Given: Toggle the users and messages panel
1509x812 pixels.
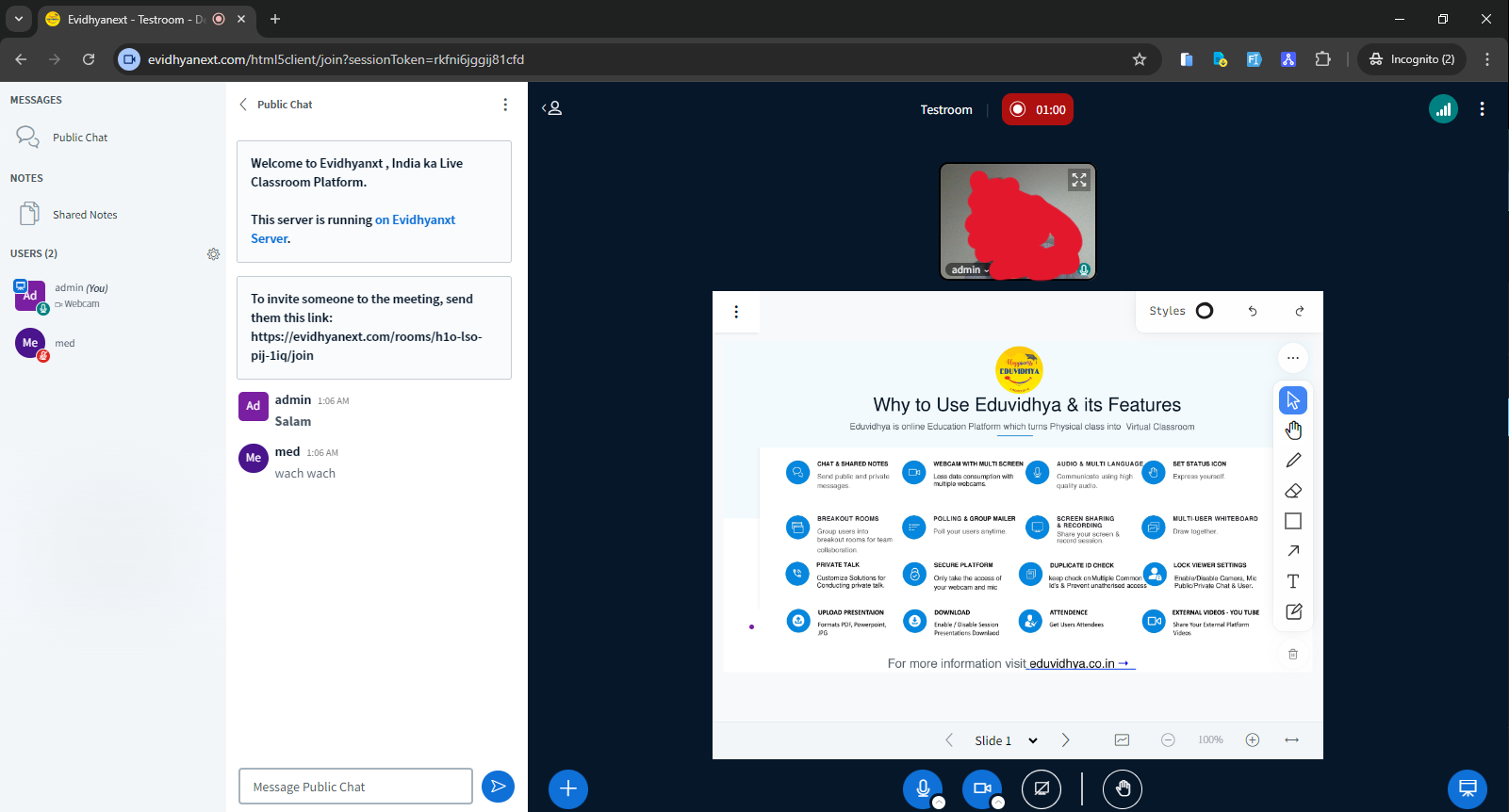Looking at the screenshot, I should (552, 108).
